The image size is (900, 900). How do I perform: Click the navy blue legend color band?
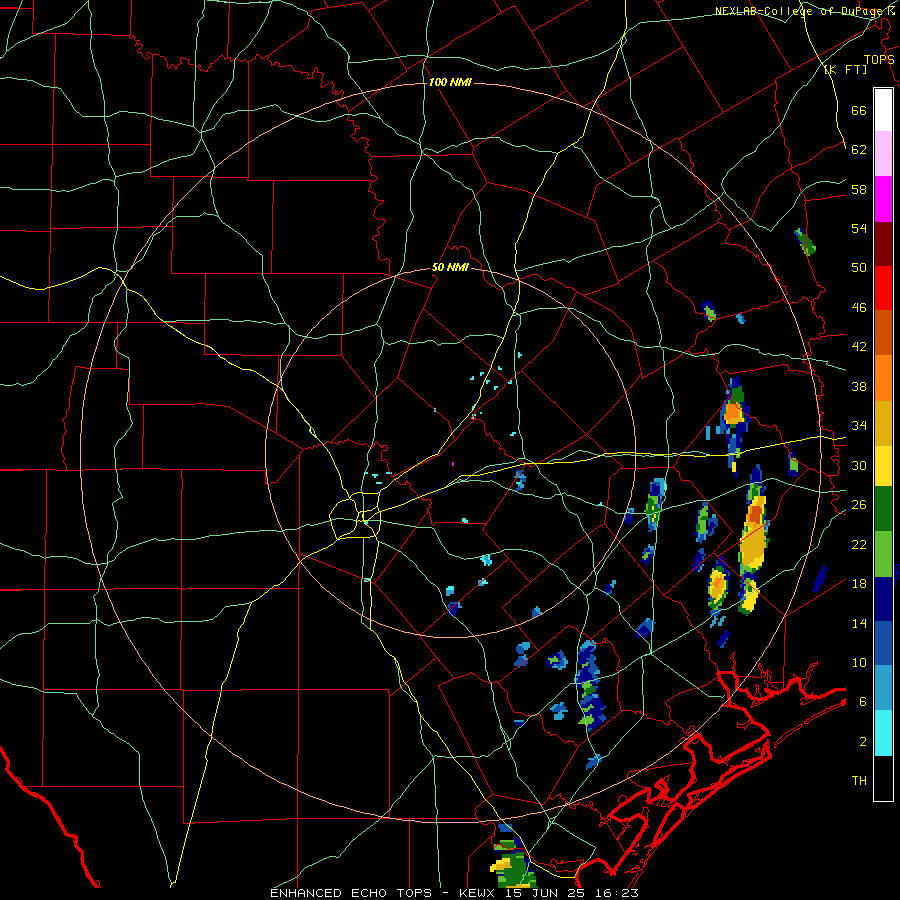(883, 599)
